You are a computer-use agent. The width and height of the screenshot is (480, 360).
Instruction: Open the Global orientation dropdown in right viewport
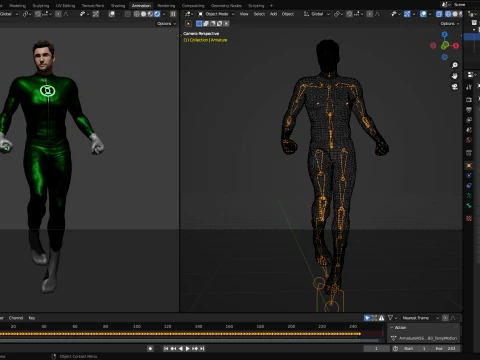[317, 14]
